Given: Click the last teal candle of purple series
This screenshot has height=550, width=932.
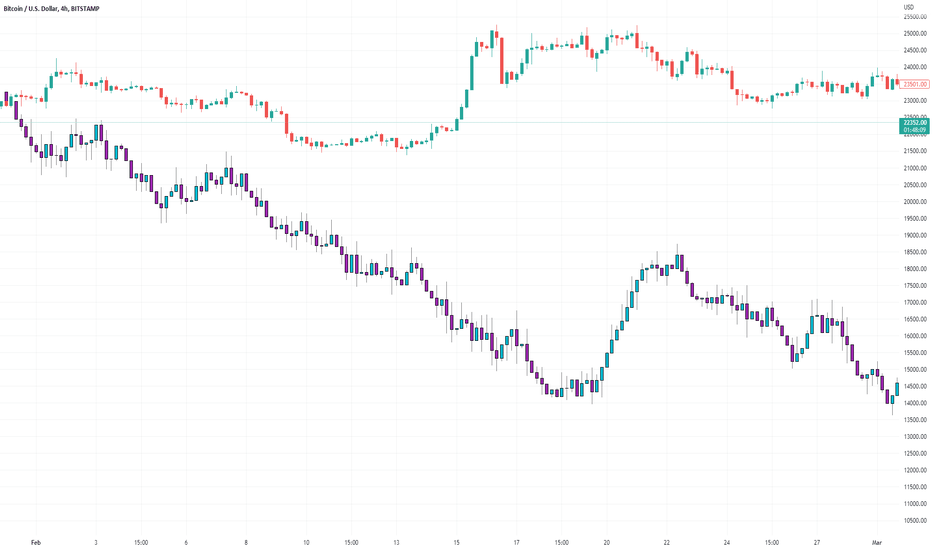Looking at the screenshot, I should 897,389.
